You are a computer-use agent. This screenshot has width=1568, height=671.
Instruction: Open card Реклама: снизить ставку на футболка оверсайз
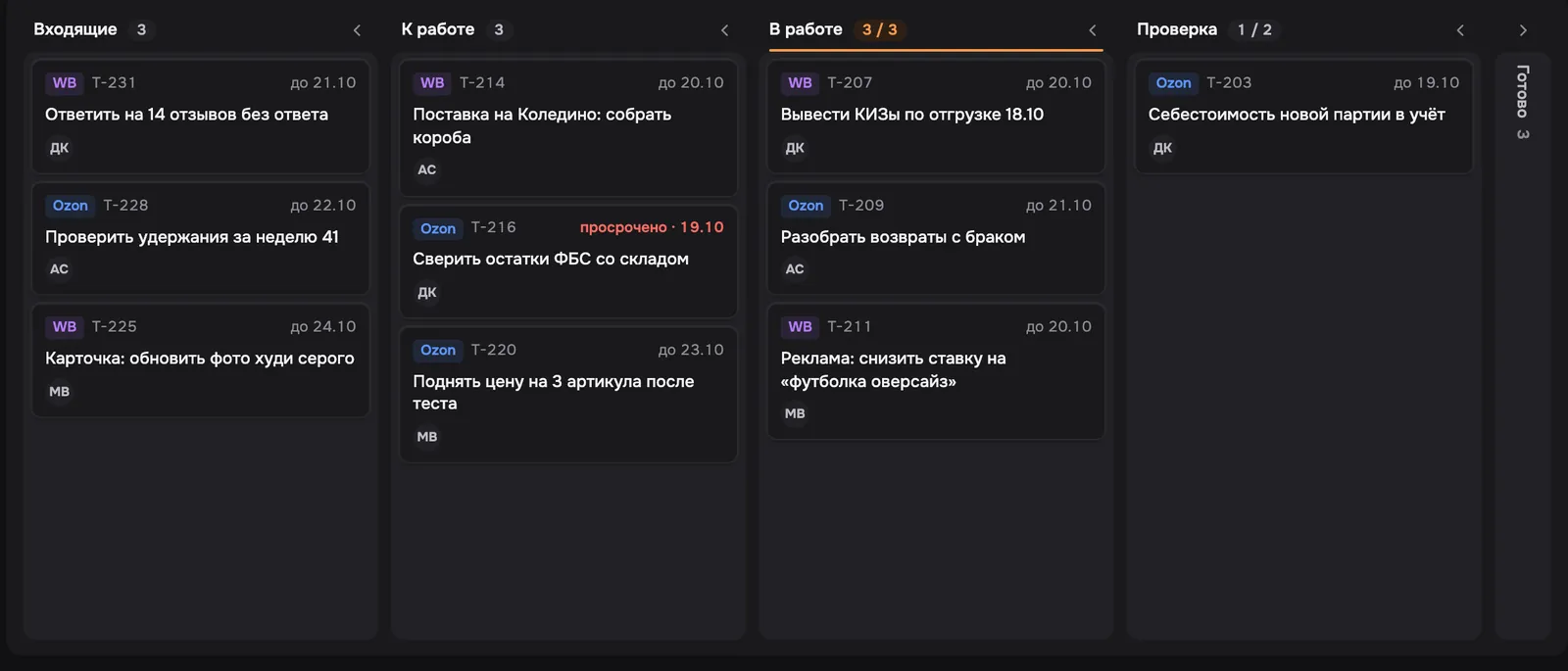tap(936, 371)
